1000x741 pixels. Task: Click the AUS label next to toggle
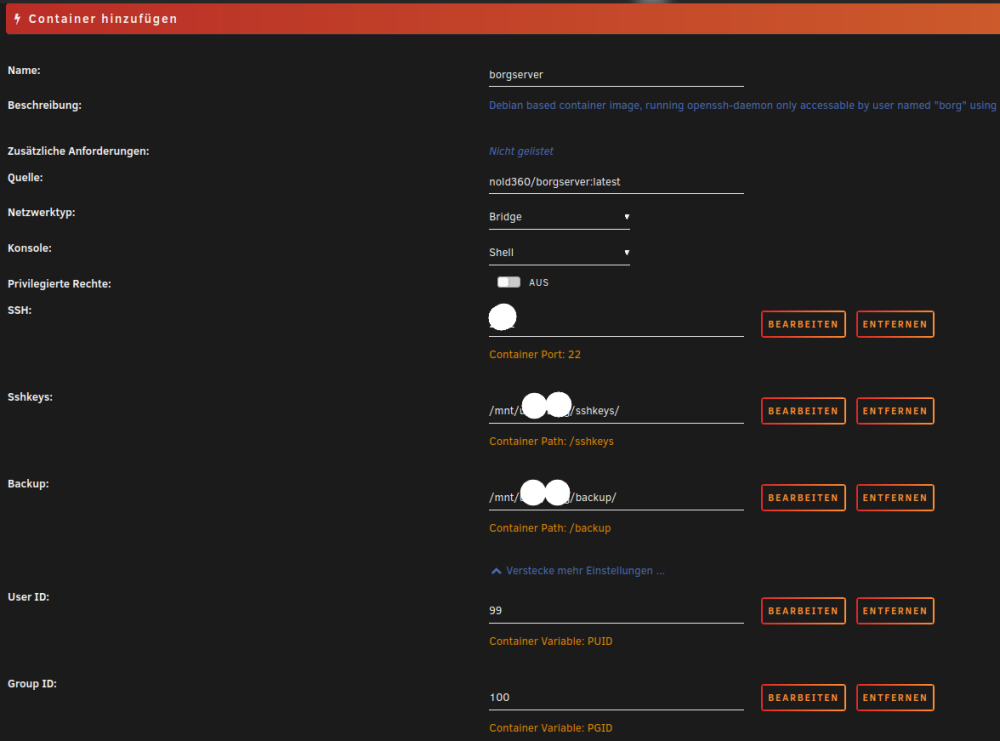(538, 282)
